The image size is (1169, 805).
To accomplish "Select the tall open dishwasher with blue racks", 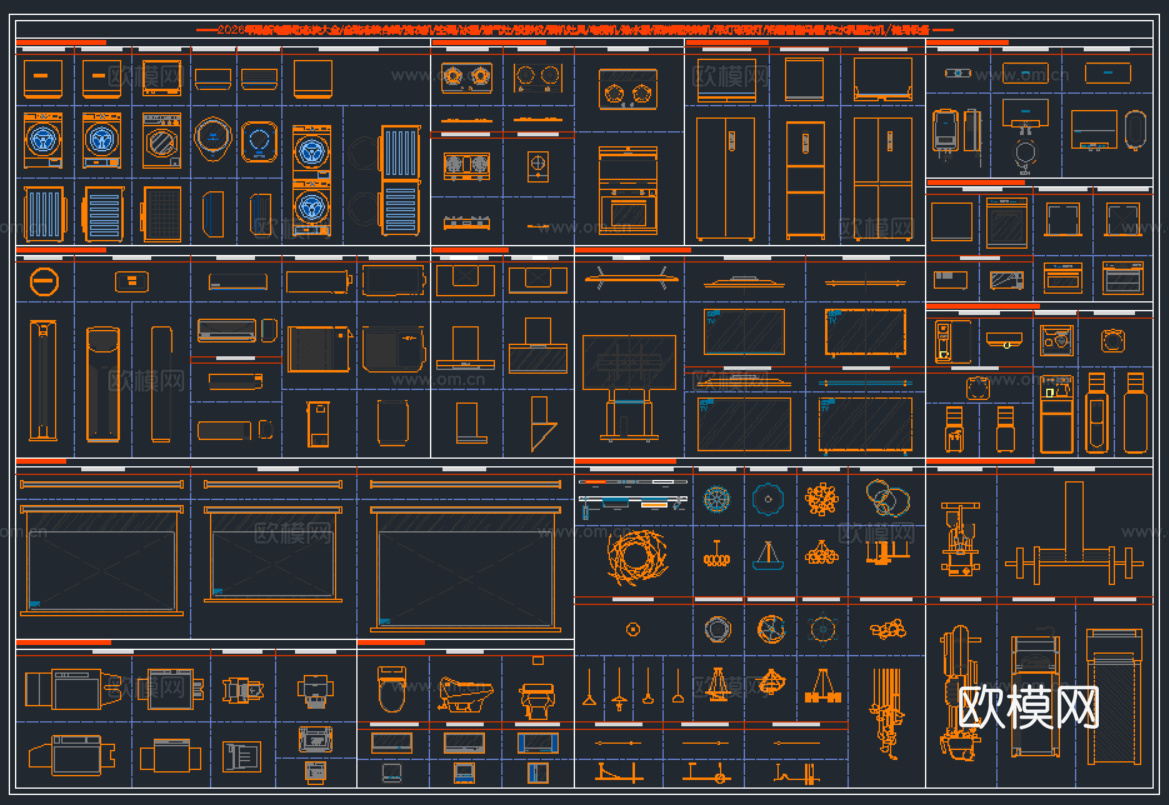I will [400, 180].
